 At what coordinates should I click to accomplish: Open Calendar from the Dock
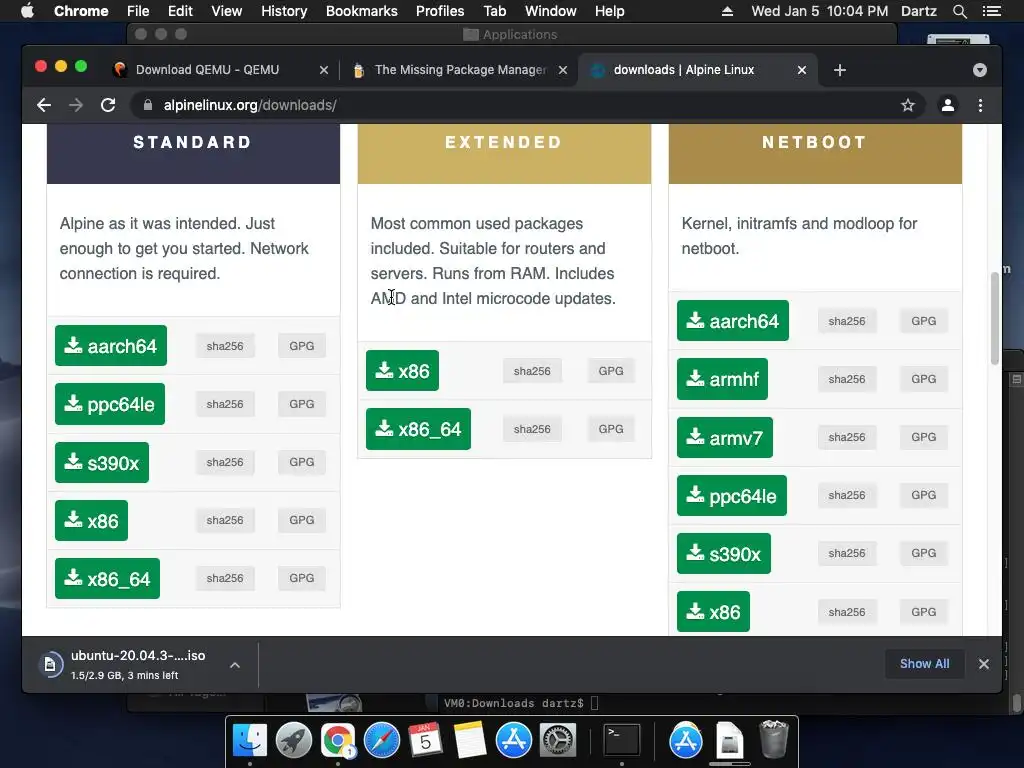(x=425, y=741)
